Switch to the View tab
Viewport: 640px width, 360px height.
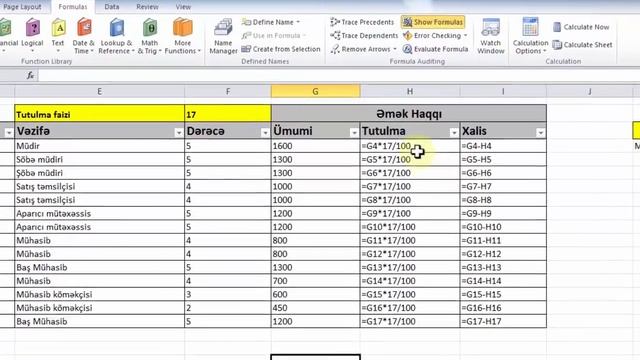pos(183,7)
